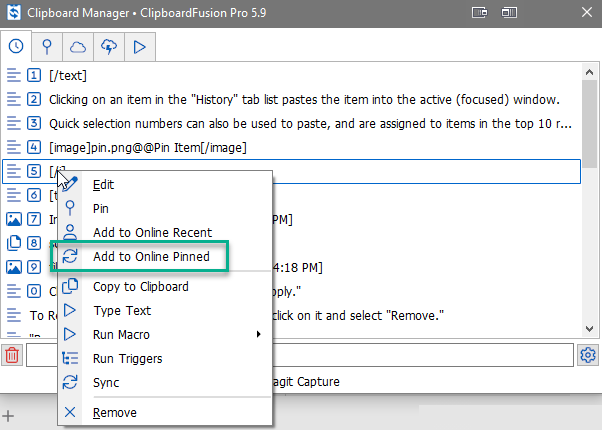Select history item 2 about History tab
Screen dimensions: 602x430
click(300, 99)
